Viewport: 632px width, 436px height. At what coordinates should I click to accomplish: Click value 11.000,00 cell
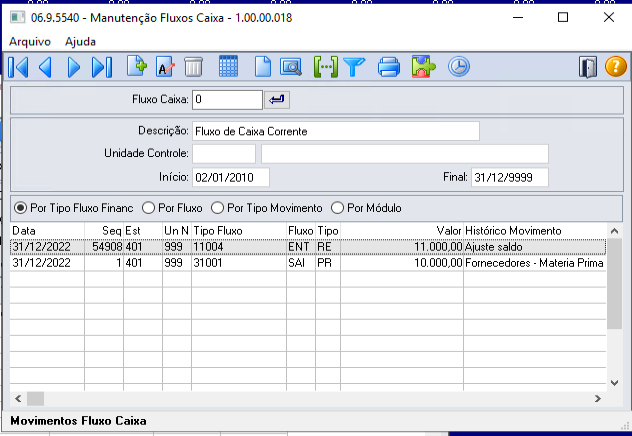tap(402, 247)
